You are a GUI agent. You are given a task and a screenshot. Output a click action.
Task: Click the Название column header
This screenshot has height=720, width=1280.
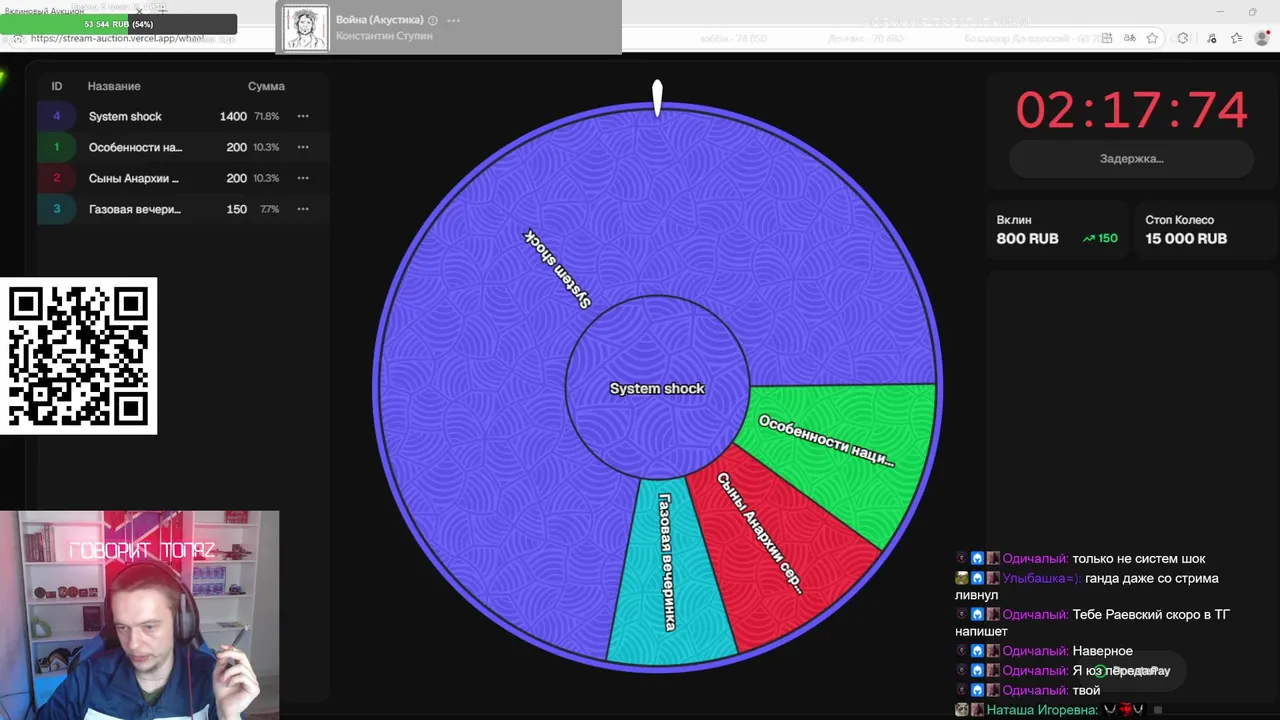pos(114,86)
